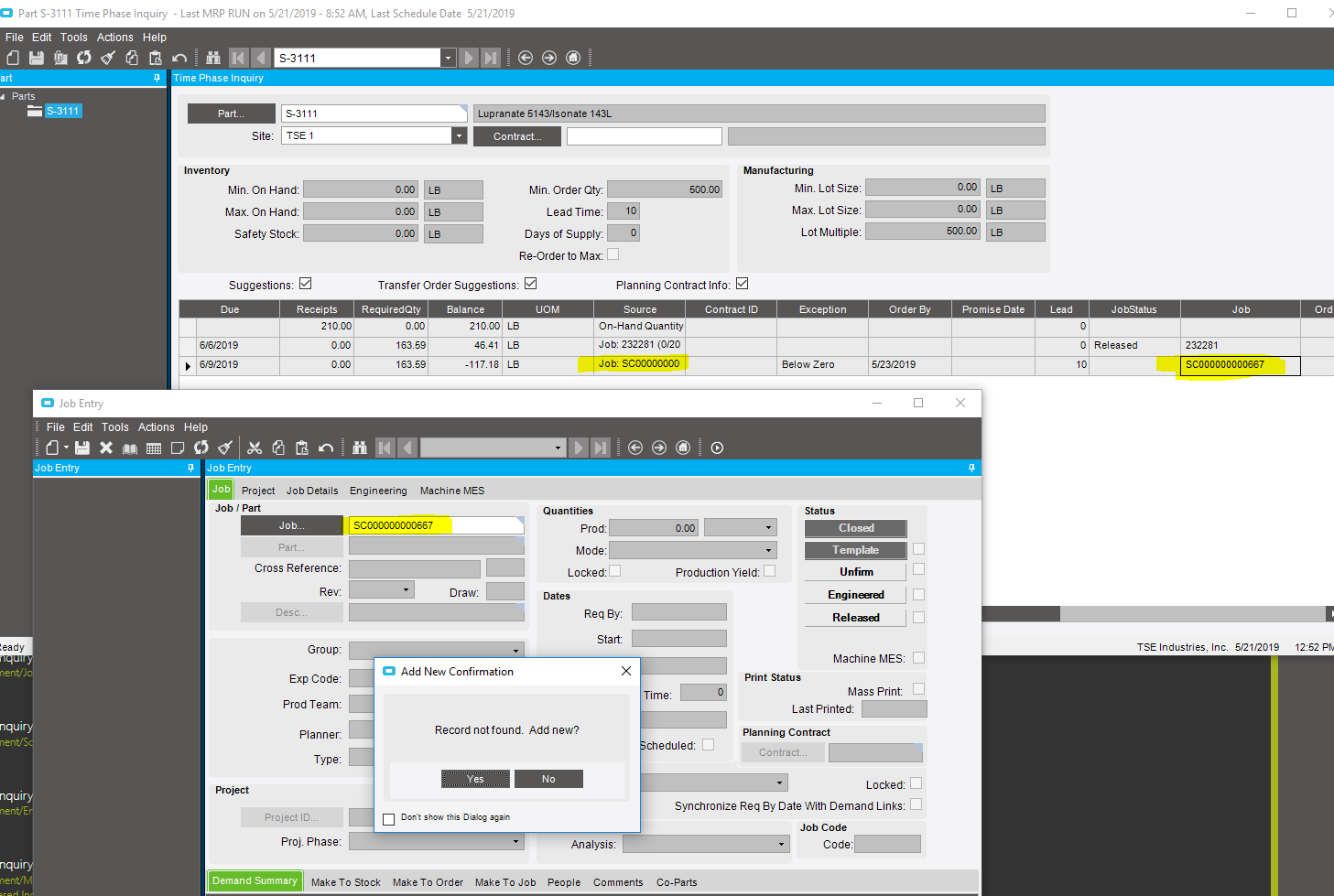Viewport: 1334px width, 896px height.
Task: Open the Rev dropdown
Action: pos(407,589)
